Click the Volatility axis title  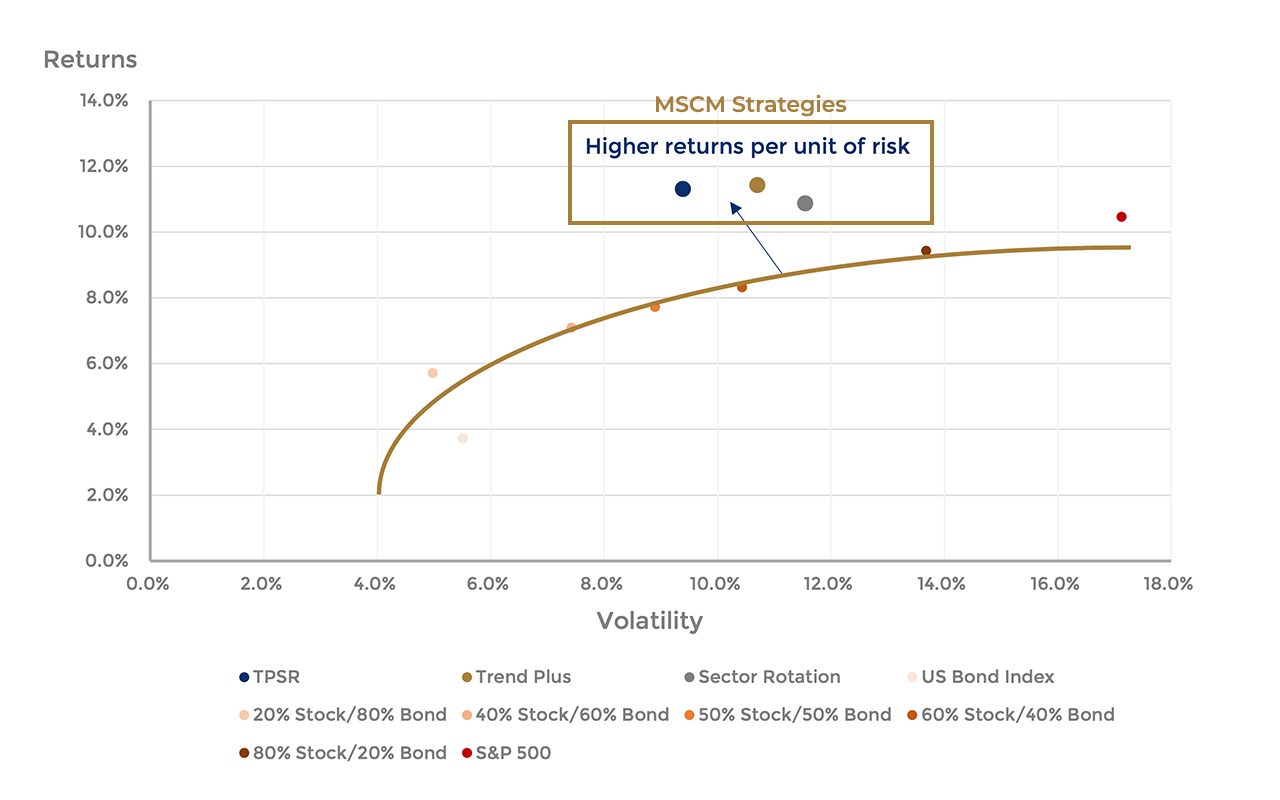(650, 621)
